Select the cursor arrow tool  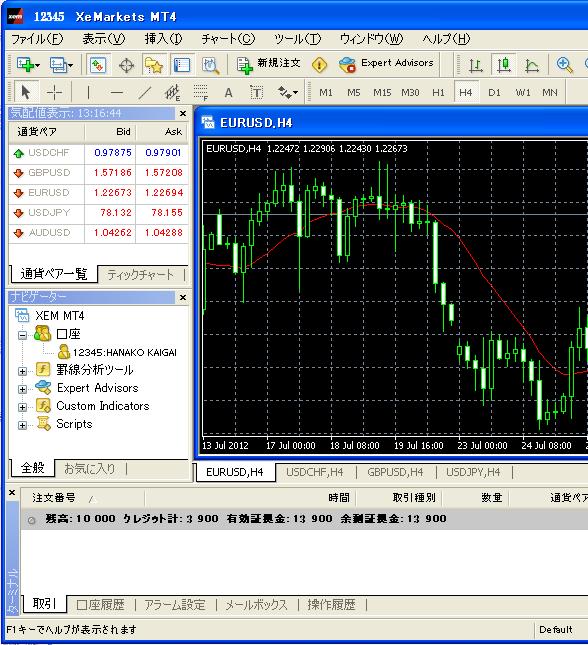click(x=26, y=92)
